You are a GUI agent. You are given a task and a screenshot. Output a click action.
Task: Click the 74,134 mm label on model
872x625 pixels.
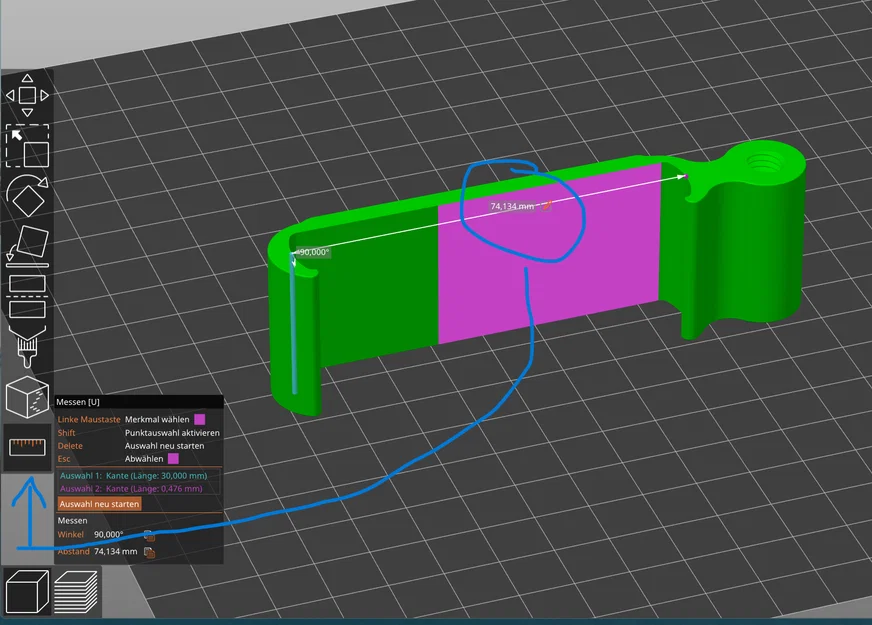coord(512,206)
